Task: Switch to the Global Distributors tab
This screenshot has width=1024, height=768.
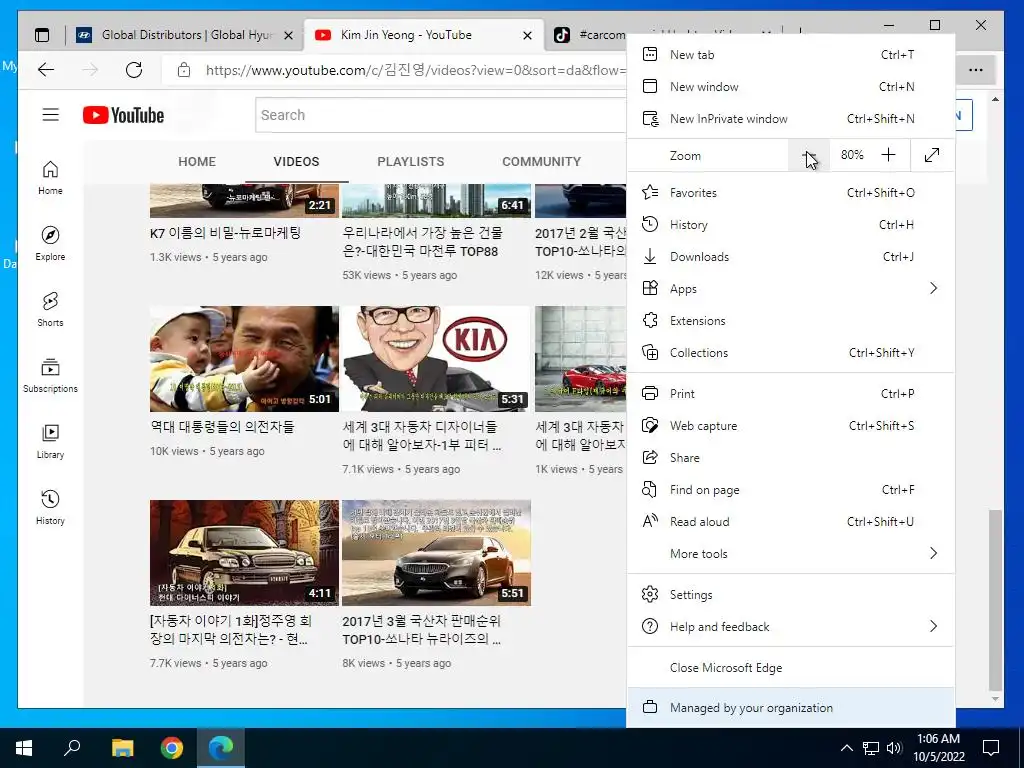Action: tap(186, 35)
